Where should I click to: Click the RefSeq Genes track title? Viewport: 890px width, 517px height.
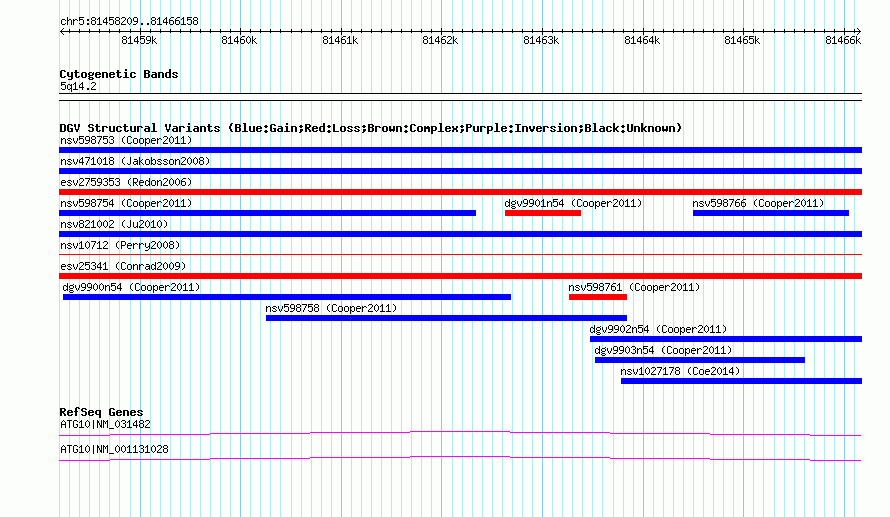101,412
